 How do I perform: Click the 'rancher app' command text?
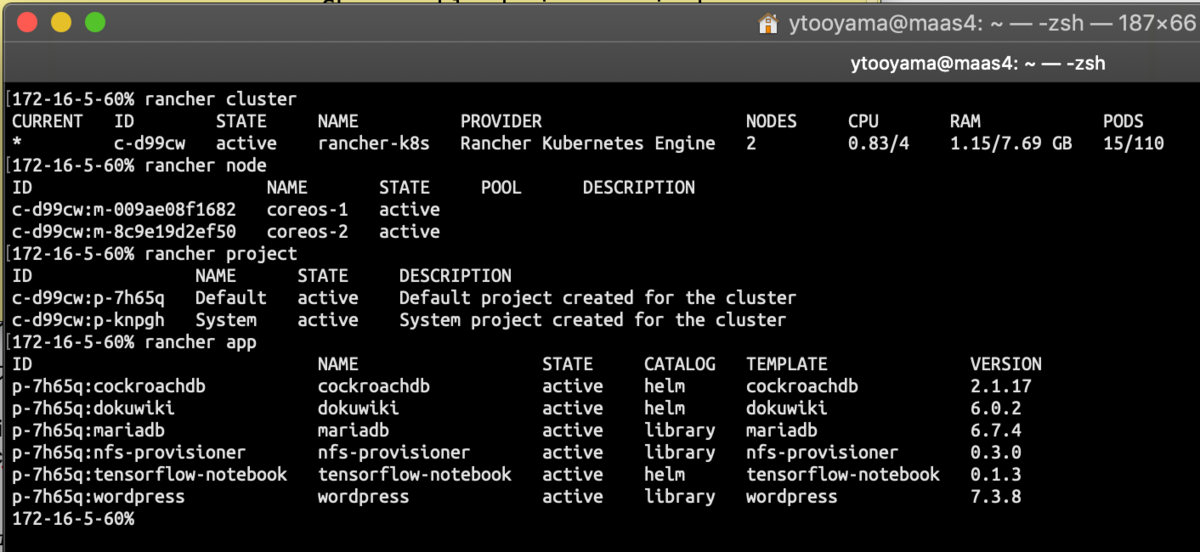[x=201, y=342]
